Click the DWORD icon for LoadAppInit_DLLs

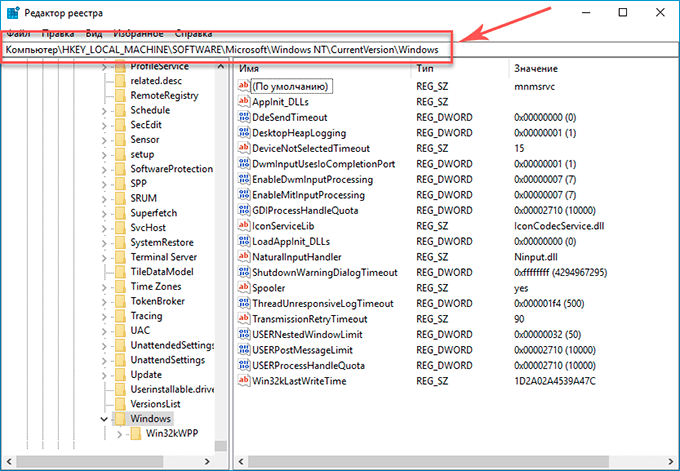244,241
